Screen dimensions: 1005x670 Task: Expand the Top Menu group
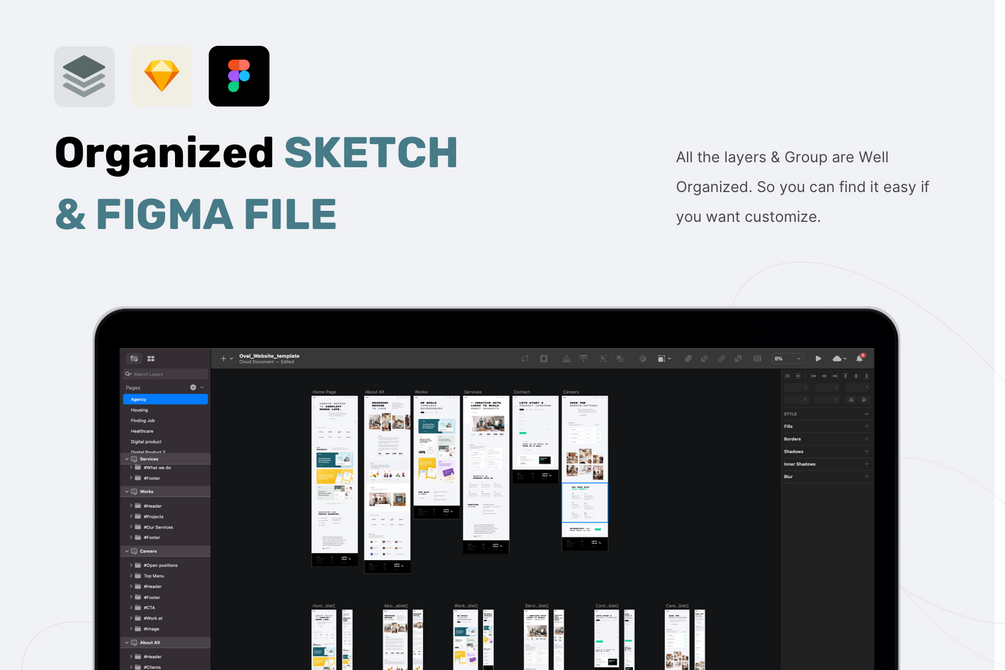[x=131, y=576]
